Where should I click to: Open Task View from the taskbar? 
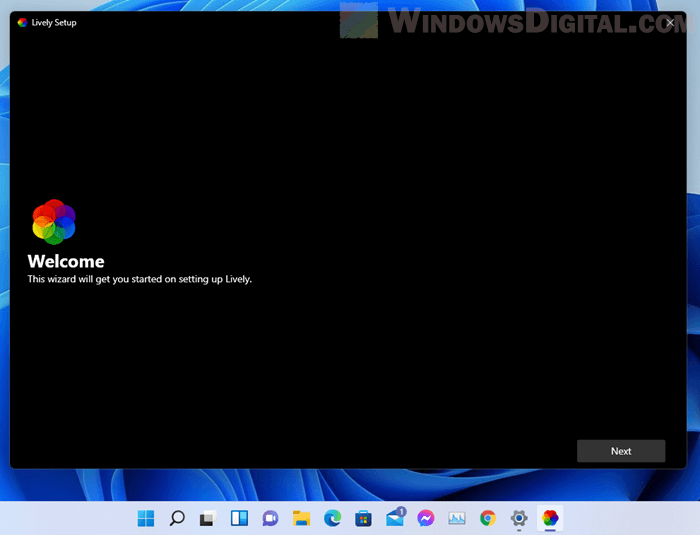click(208, 518)
